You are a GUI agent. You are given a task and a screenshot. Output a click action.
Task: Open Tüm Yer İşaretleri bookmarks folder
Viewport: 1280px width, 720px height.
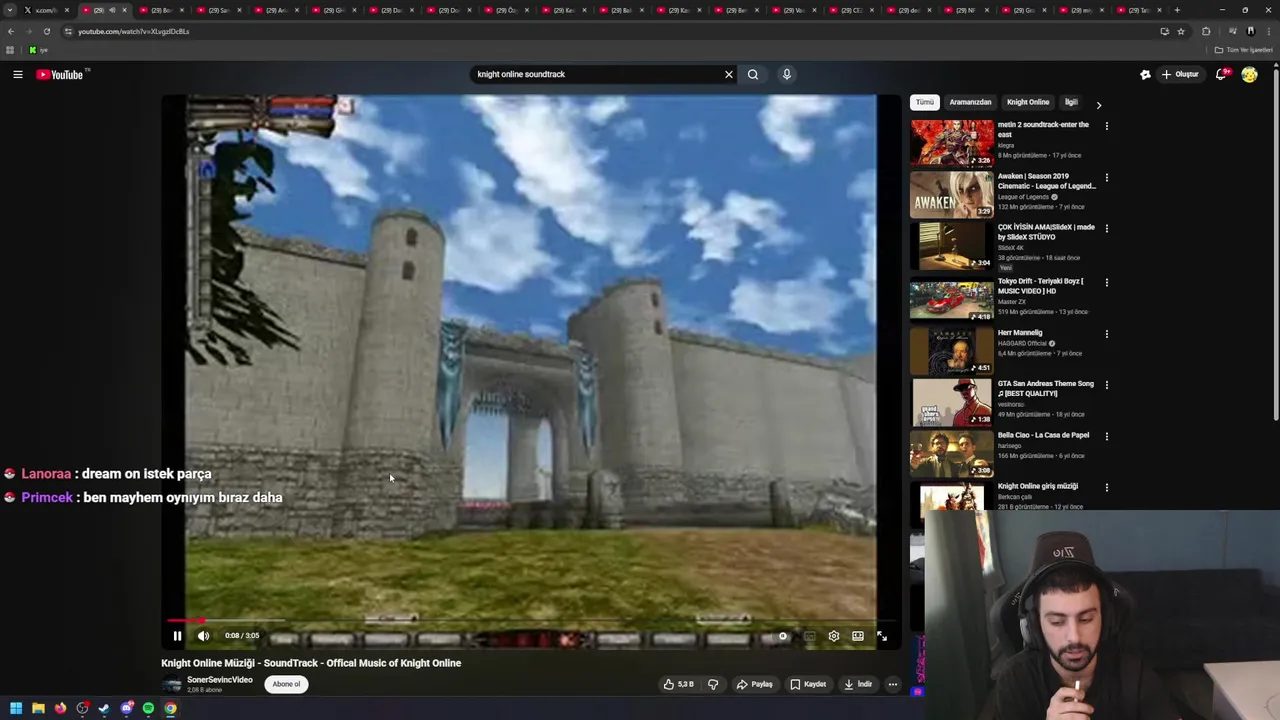pyautogui.click(x=1245, y=50)
